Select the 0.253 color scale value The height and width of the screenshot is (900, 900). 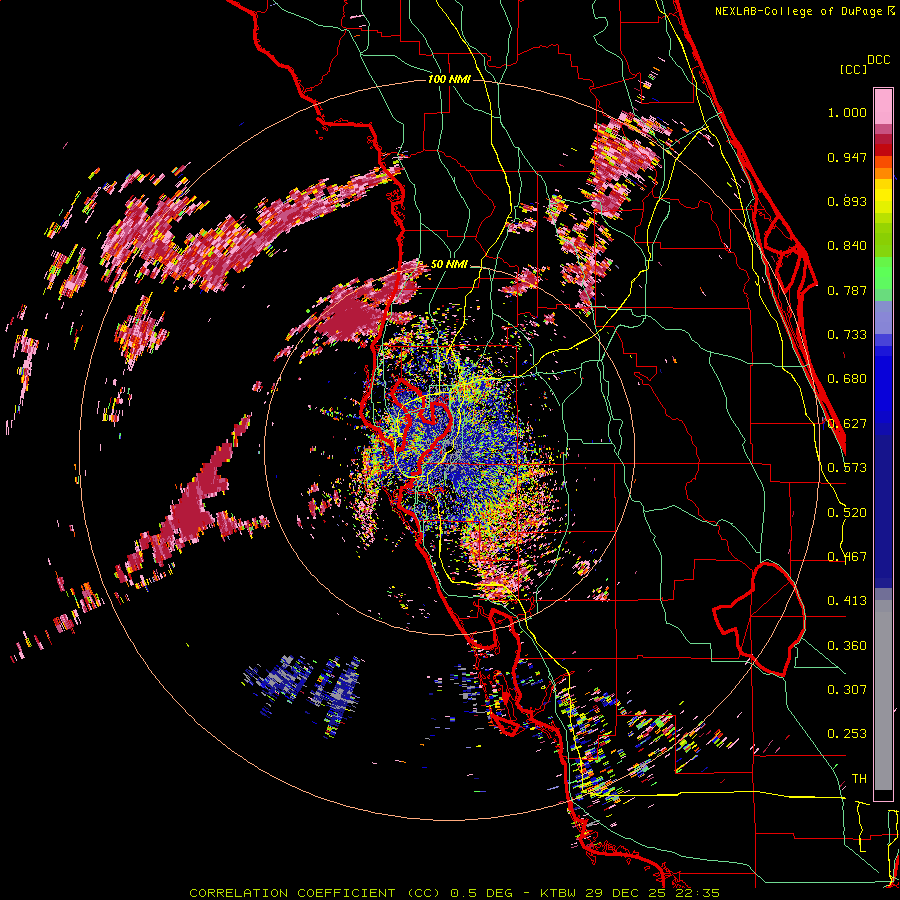pos(847,734)
